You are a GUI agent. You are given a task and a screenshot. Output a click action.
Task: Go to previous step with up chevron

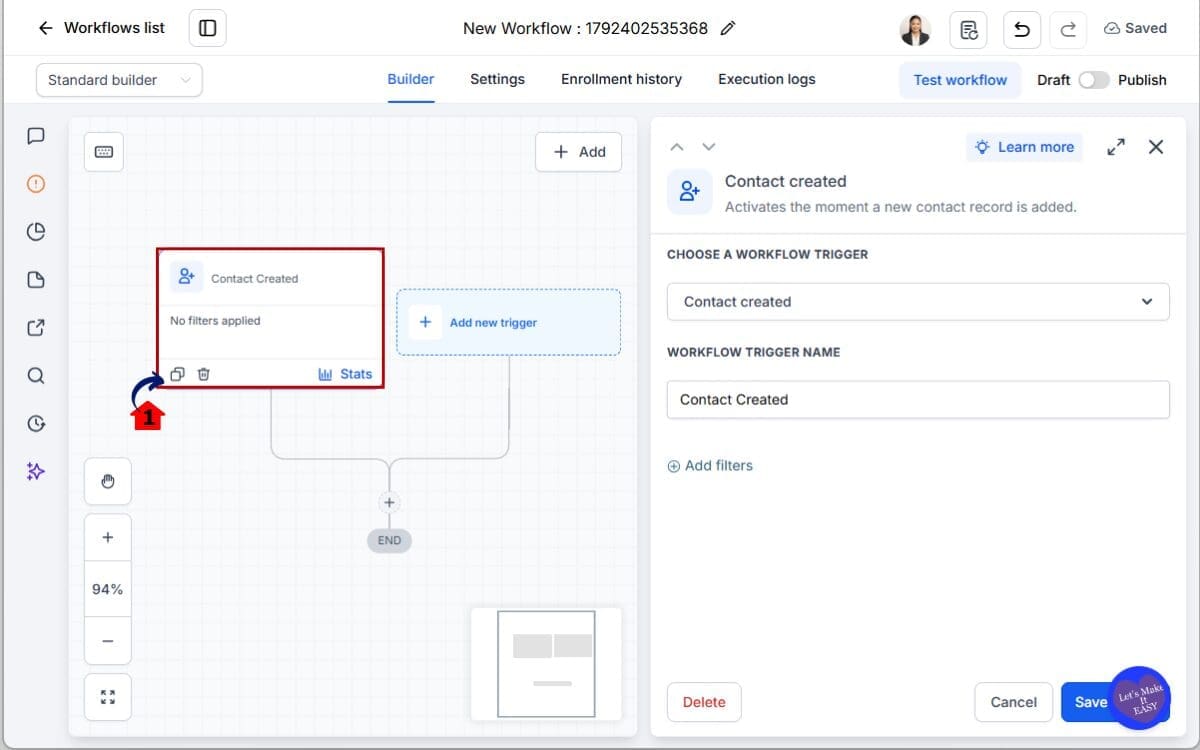(677, 147)
